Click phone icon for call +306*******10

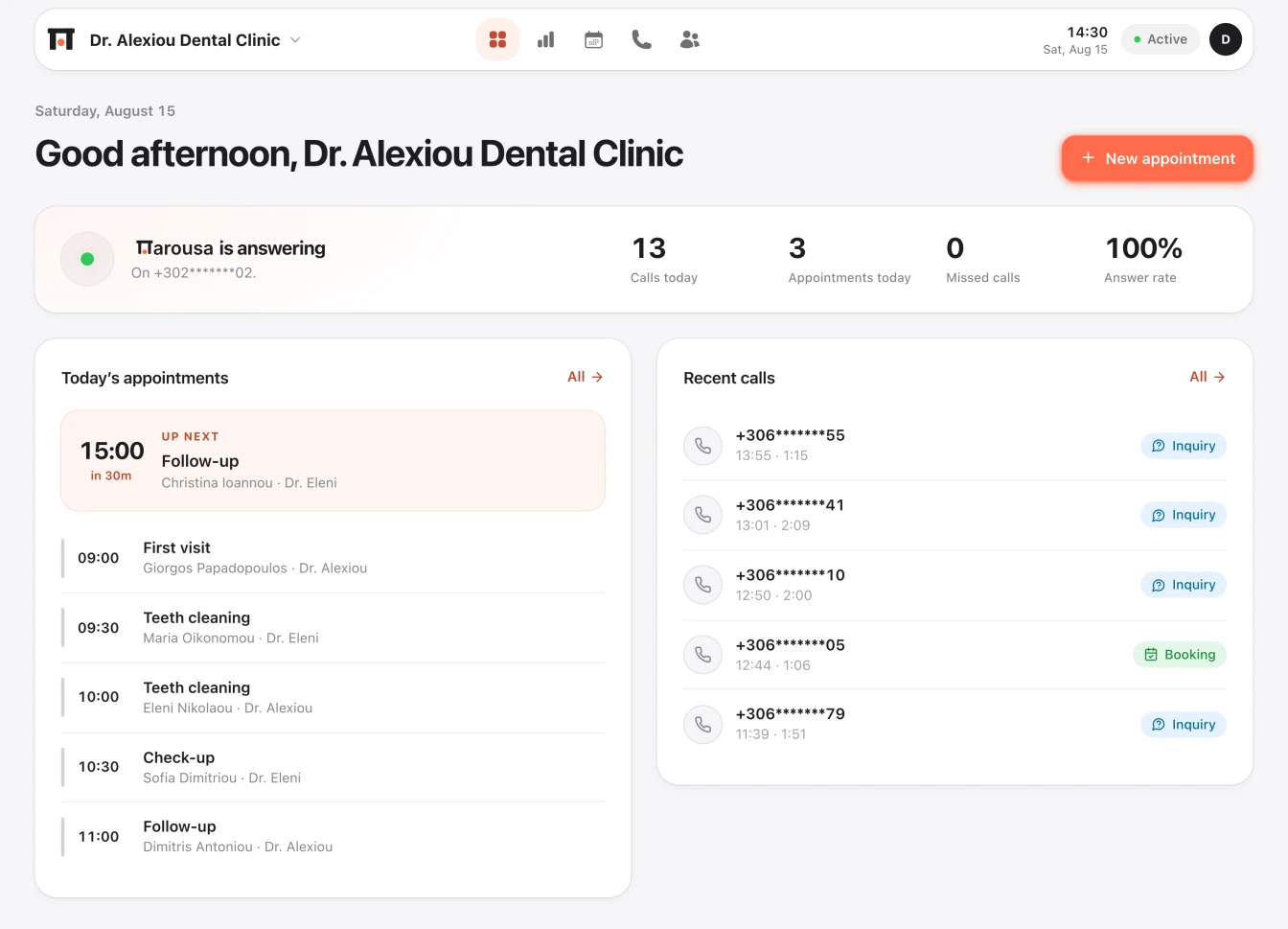702,585
